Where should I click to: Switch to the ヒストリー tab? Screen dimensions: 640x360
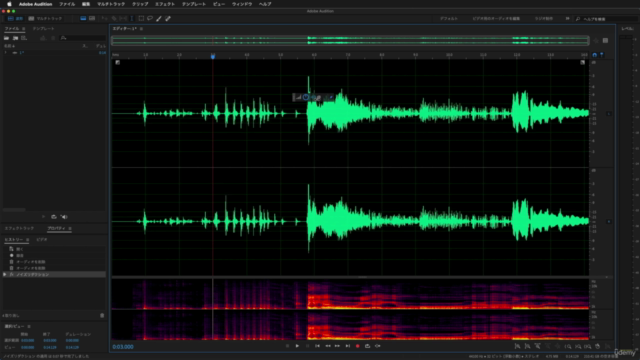14,240
